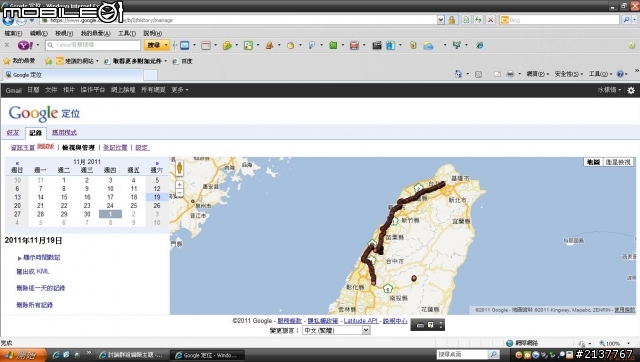This screenshot has height=362, width=640.
Task: Click the Street View pegman on map
Action: pyautogui.click(x=180, y=168)
